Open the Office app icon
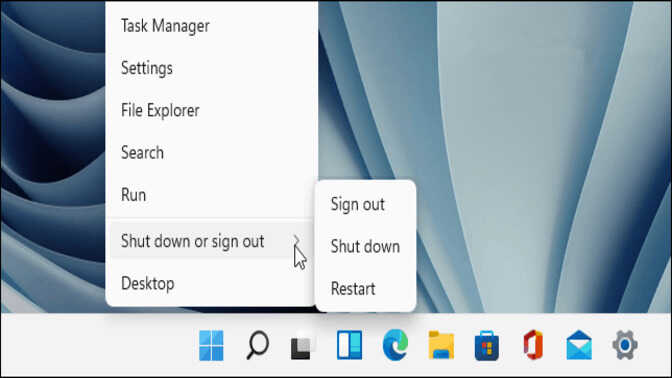The image size is (672, 378). (x=533, y=345)
